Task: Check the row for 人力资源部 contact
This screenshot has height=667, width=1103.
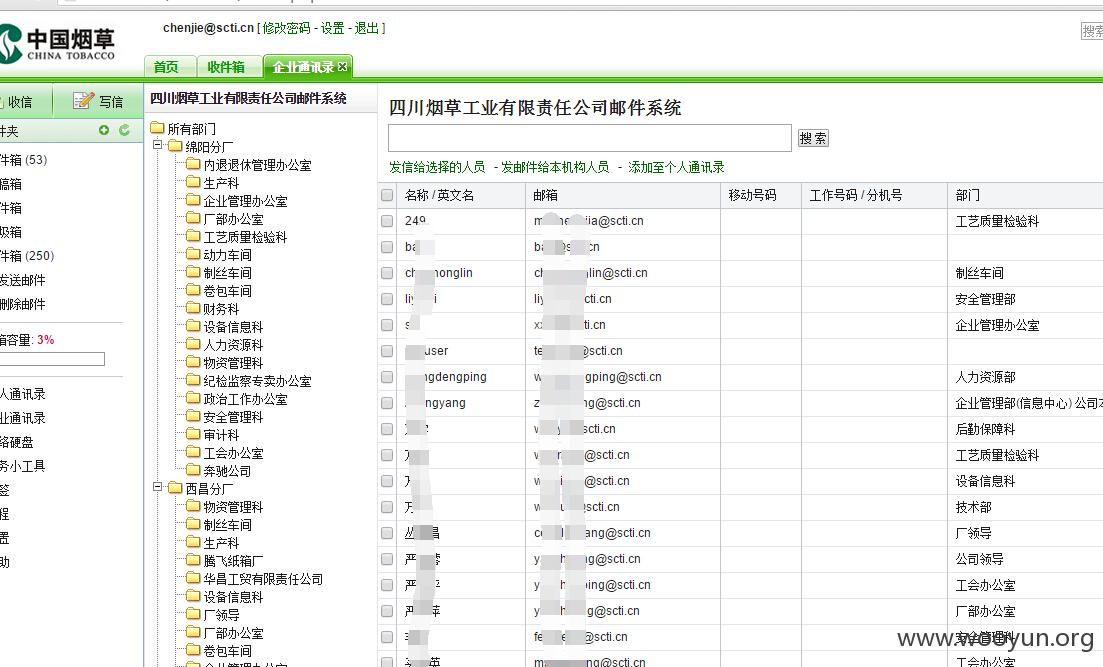Action: (387, 377)
